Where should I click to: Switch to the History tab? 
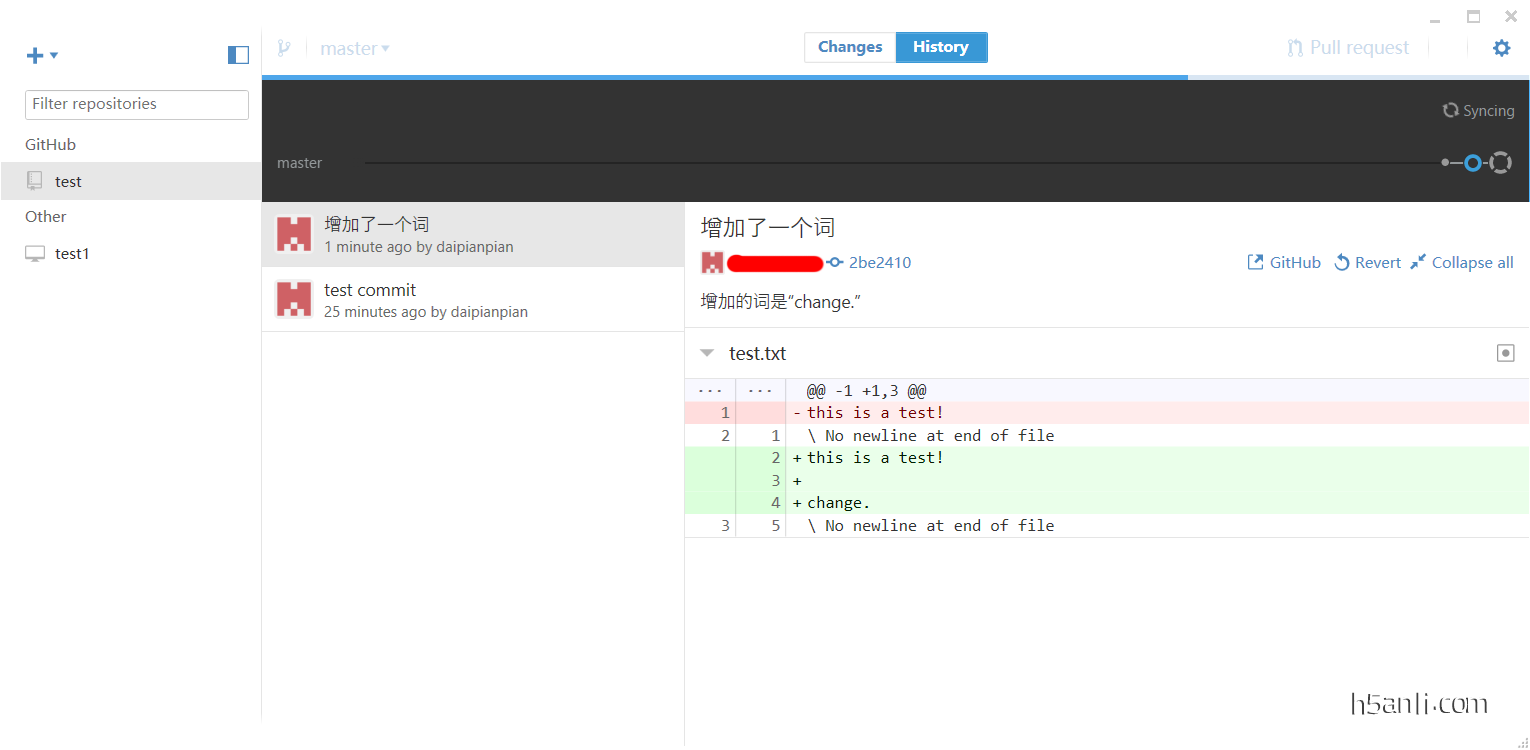click(x=941, y=47)
